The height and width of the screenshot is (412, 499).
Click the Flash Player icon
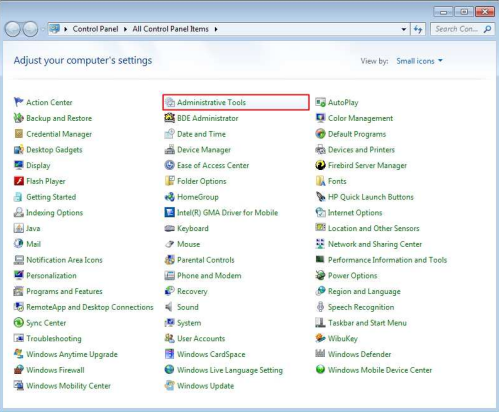[x=19, y=181]
